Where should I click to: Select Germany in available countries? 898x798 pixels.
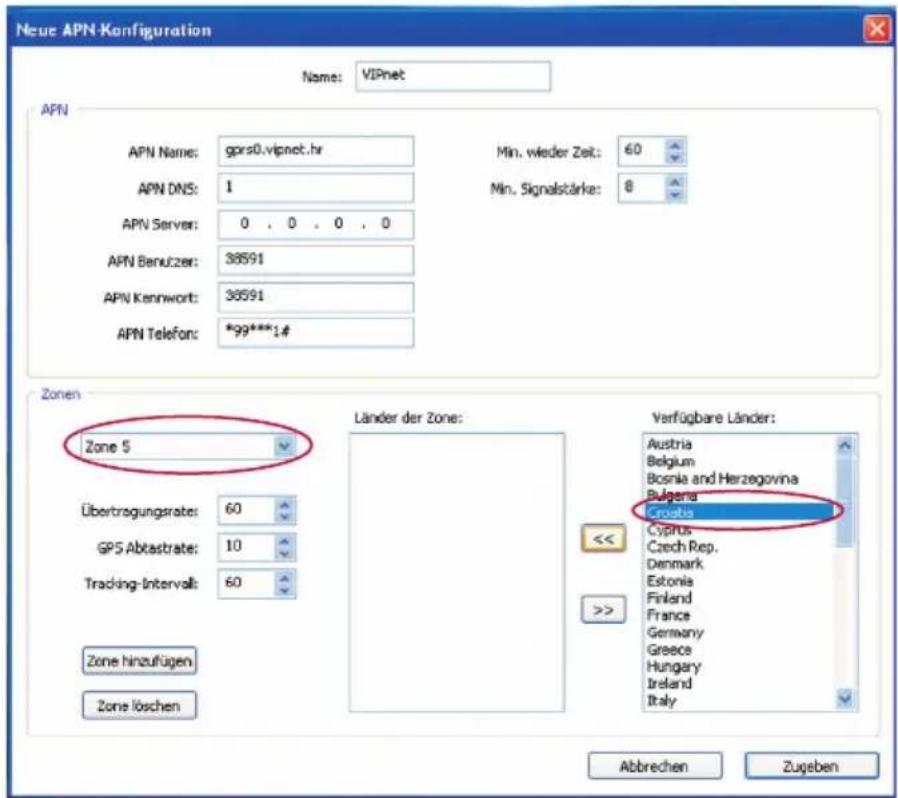[x=675, y=632]
